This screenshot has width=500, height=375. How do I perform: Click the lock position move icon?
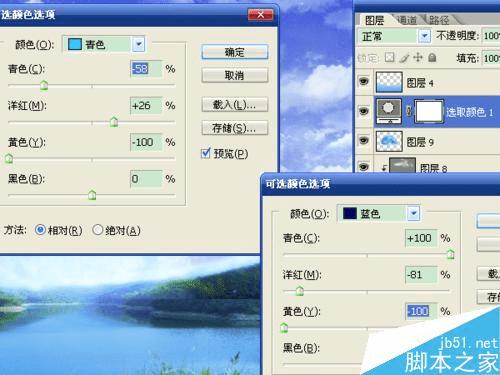pyautogui.click(x=418, y=58)
